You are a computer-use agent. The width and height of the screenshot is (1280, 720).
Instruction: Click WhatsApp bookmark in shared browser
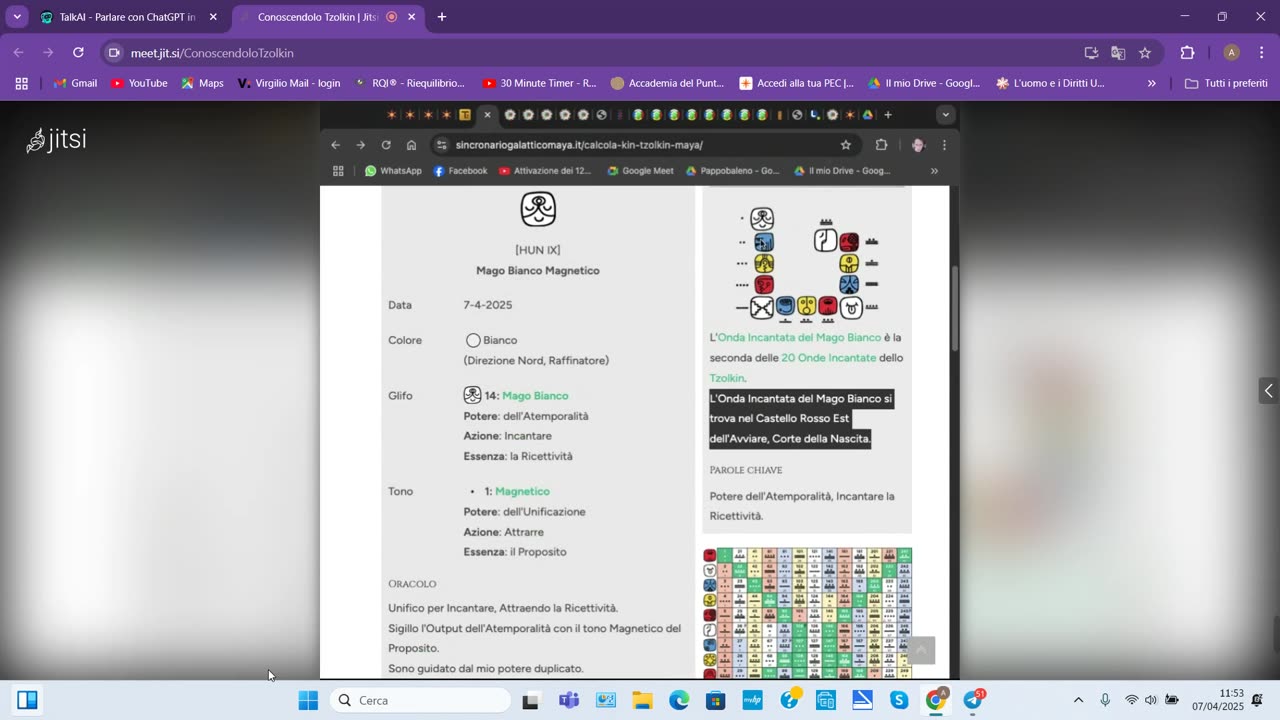pos(393,171)
